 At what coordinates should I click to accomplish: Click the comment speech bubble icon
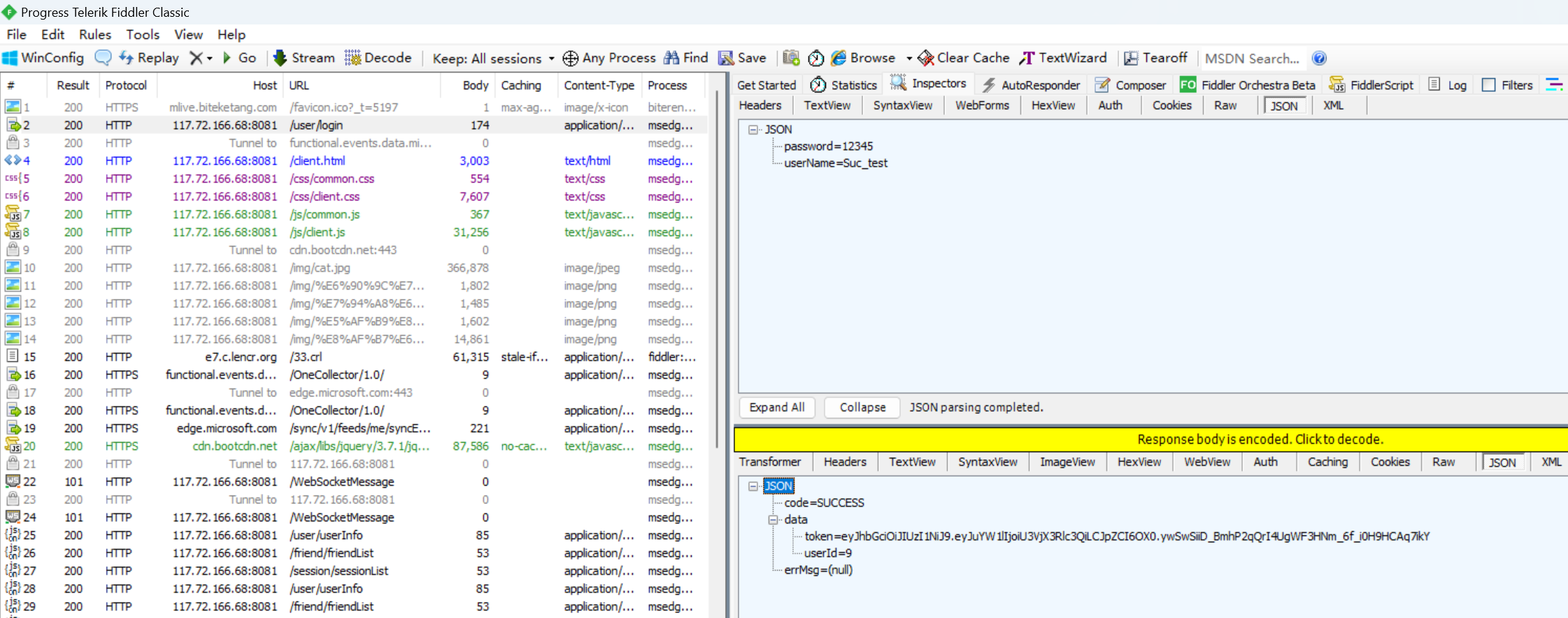[x=103, y=58]
